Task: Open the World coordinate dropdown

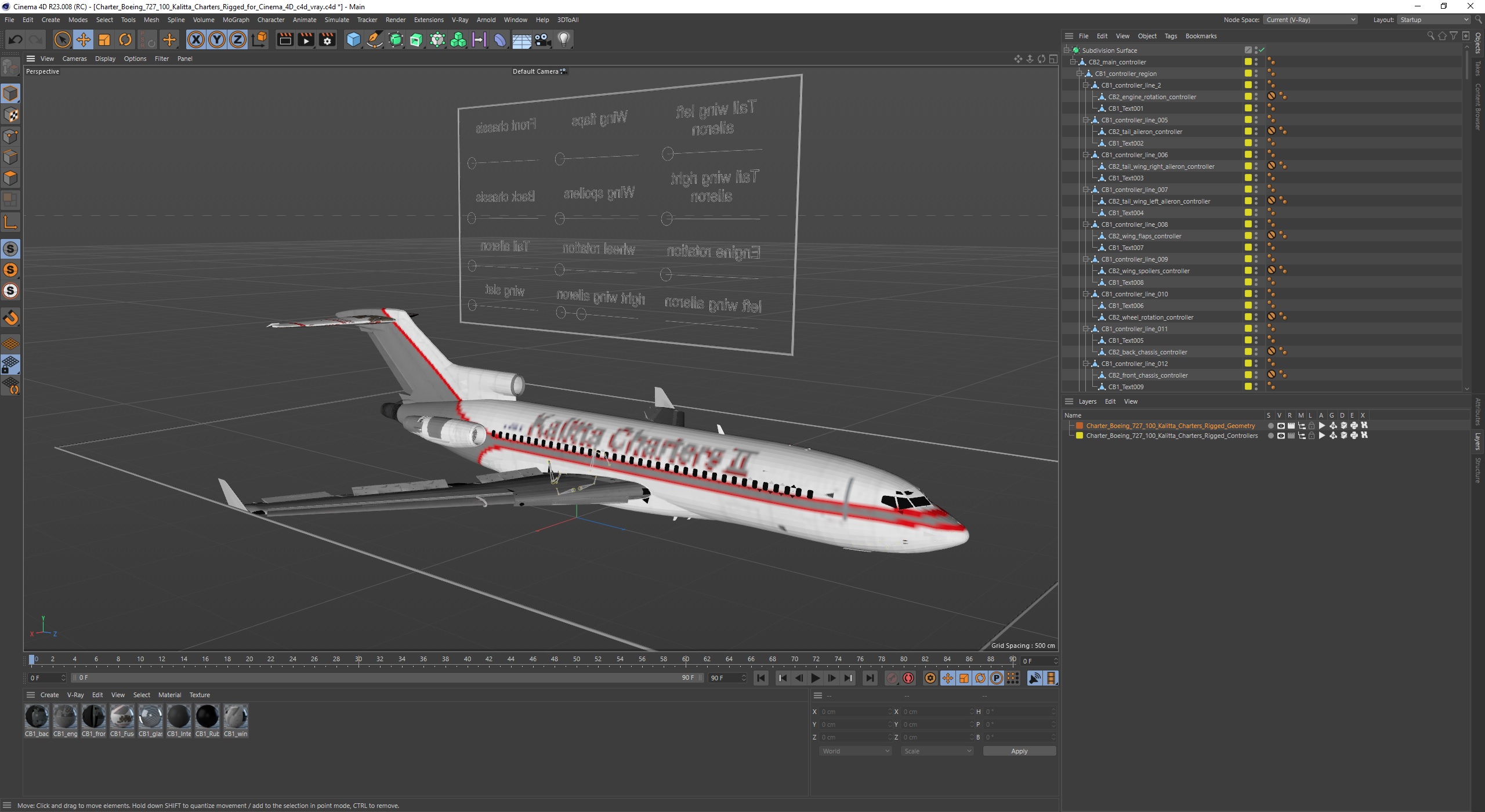Action: pyautogui.click(x=855, y=751)
